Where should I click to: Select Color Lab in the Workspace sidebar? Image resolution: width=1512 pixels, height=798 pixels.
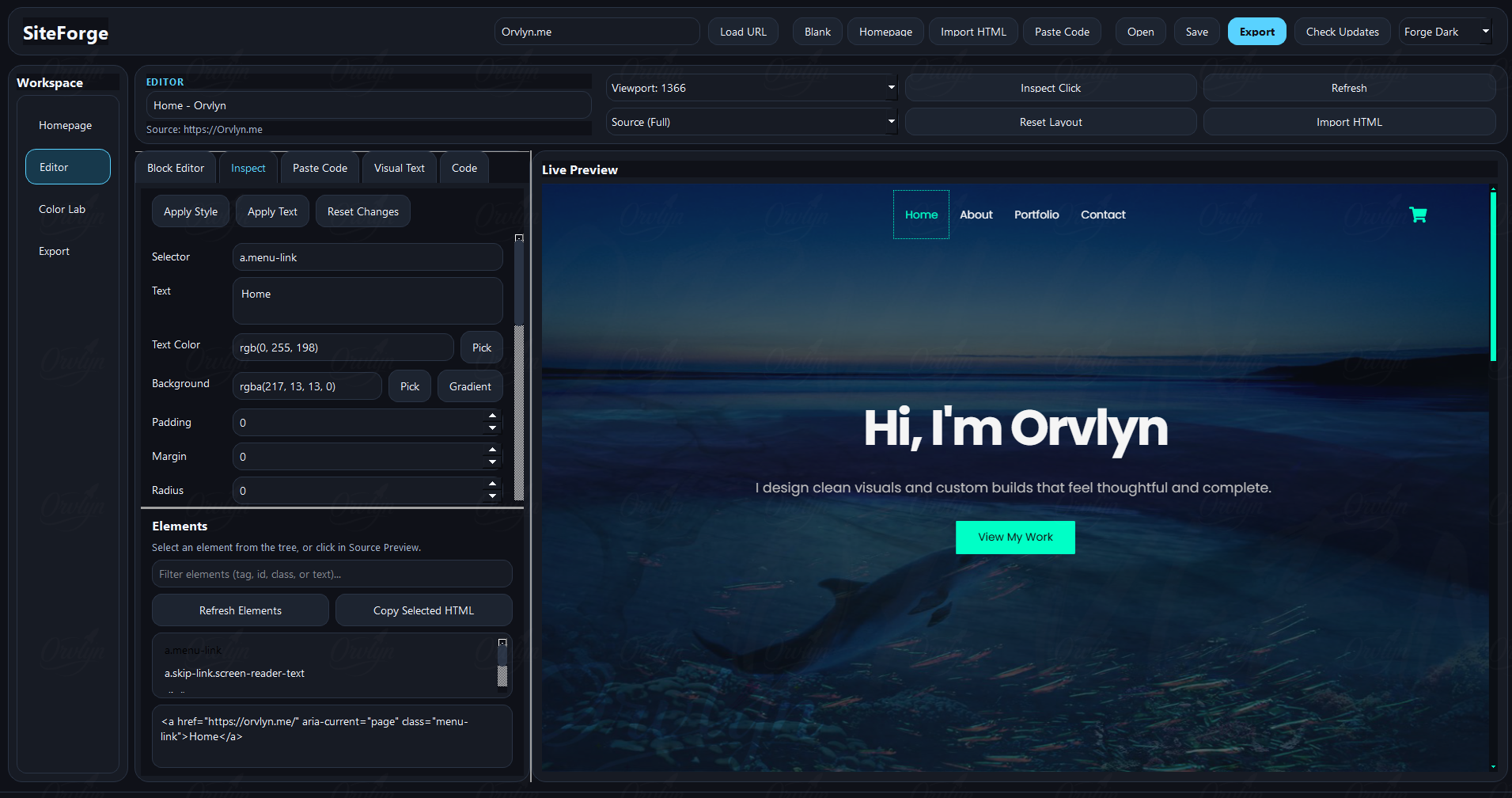coord(63,209)
